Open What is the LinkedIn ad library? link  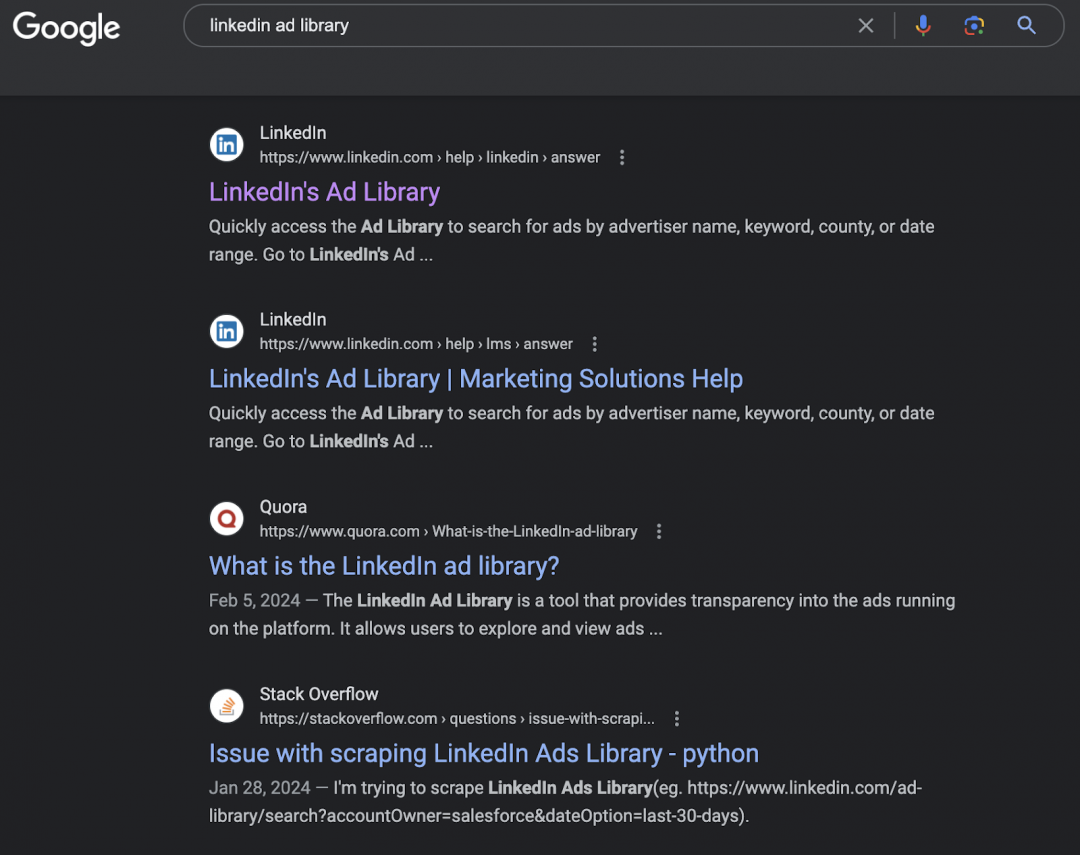384,566
